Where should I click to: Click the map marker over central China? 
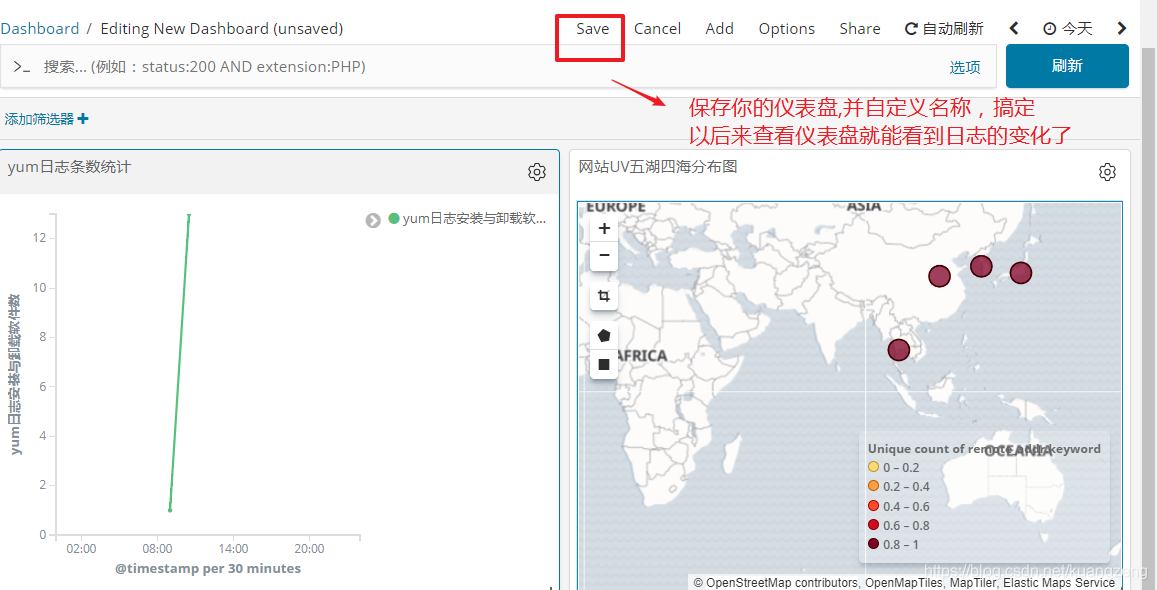[x=939, y=277]
